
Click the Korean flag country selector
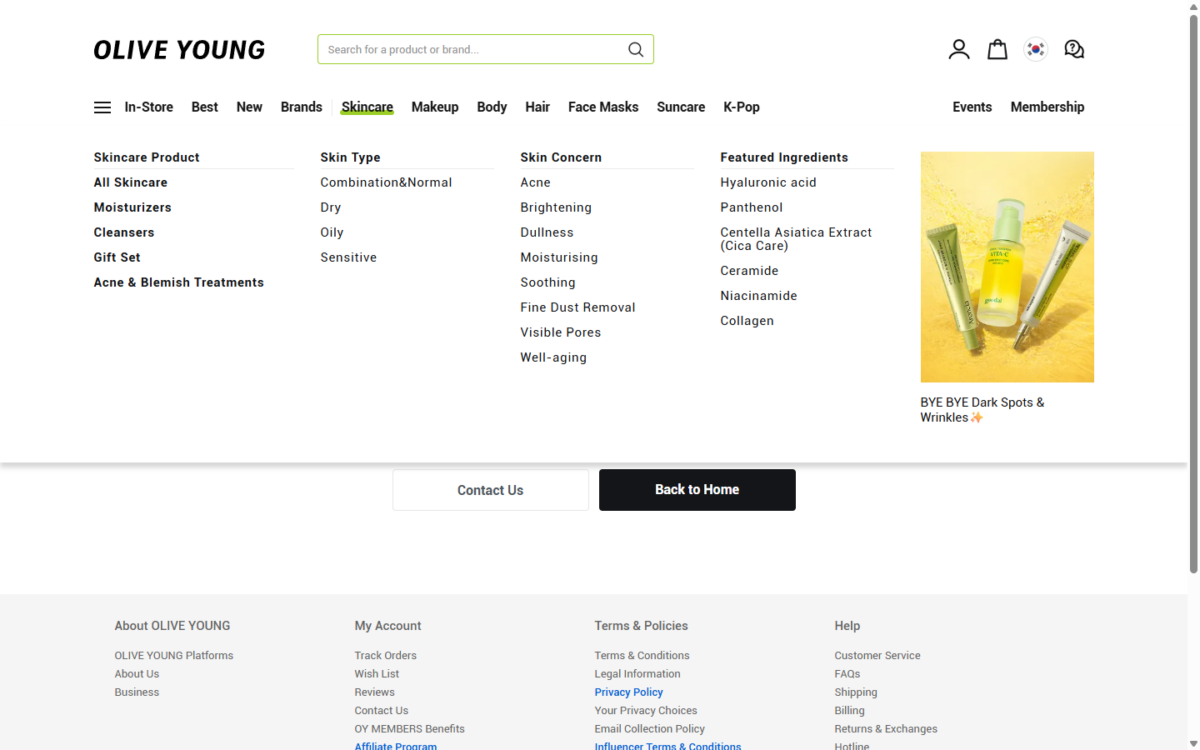1036,49
